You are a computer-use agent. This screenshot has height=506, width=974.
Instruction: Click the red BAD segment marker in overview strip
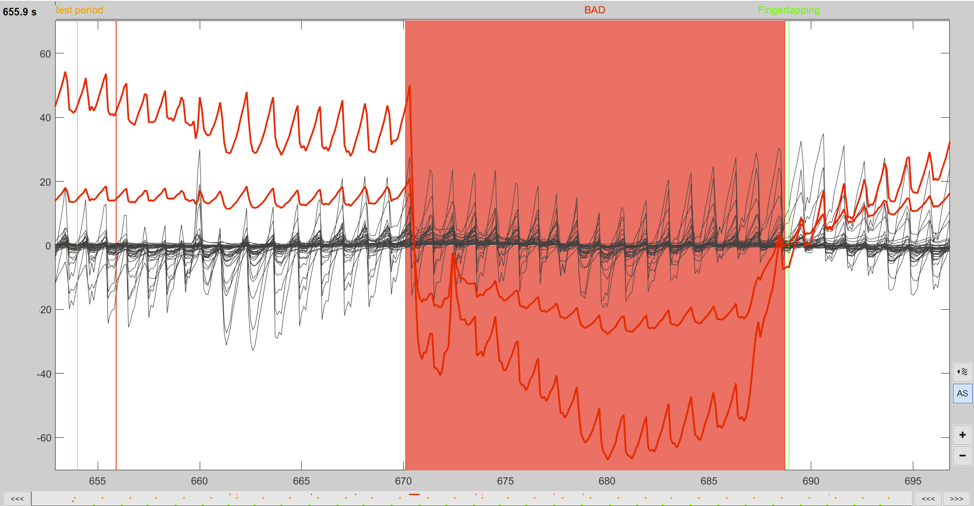click(414, 495)
